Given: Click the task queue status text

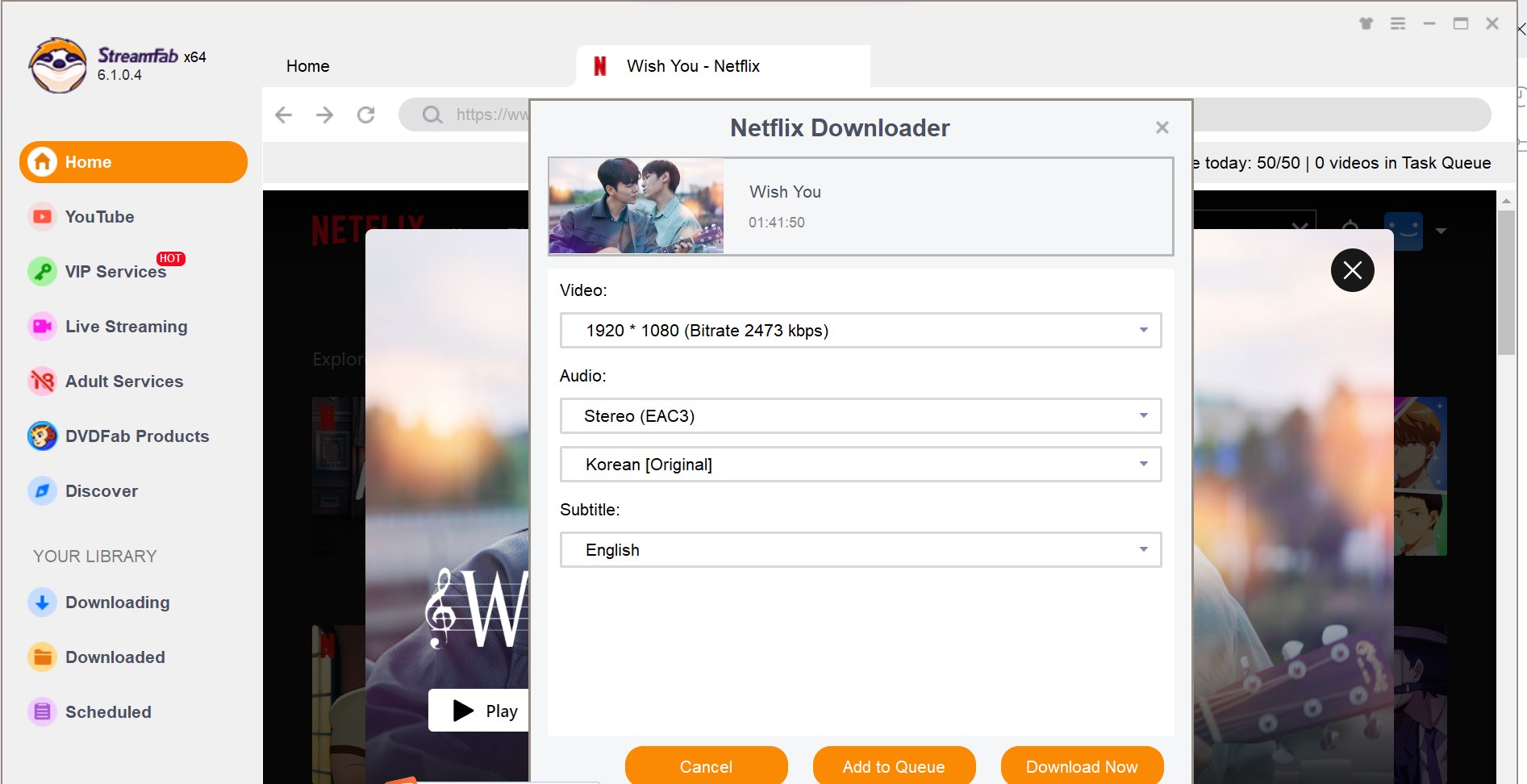Looking at the screenshot, I should point(1341,163).
